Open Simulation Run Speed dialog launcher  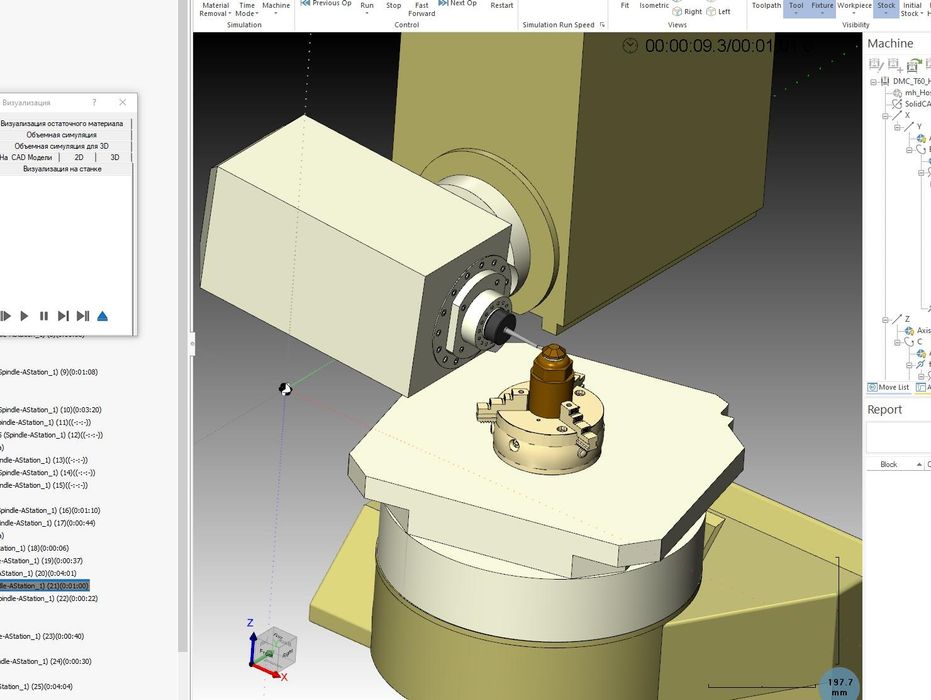602,25
